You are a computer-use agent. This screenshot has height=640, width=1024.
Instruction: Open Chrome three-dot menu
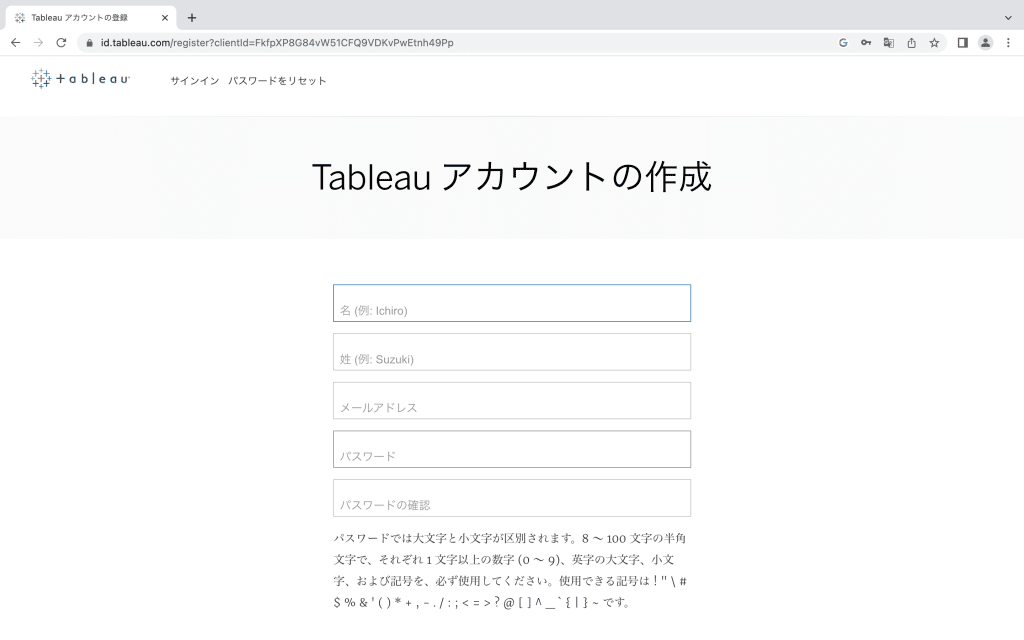1008,42
